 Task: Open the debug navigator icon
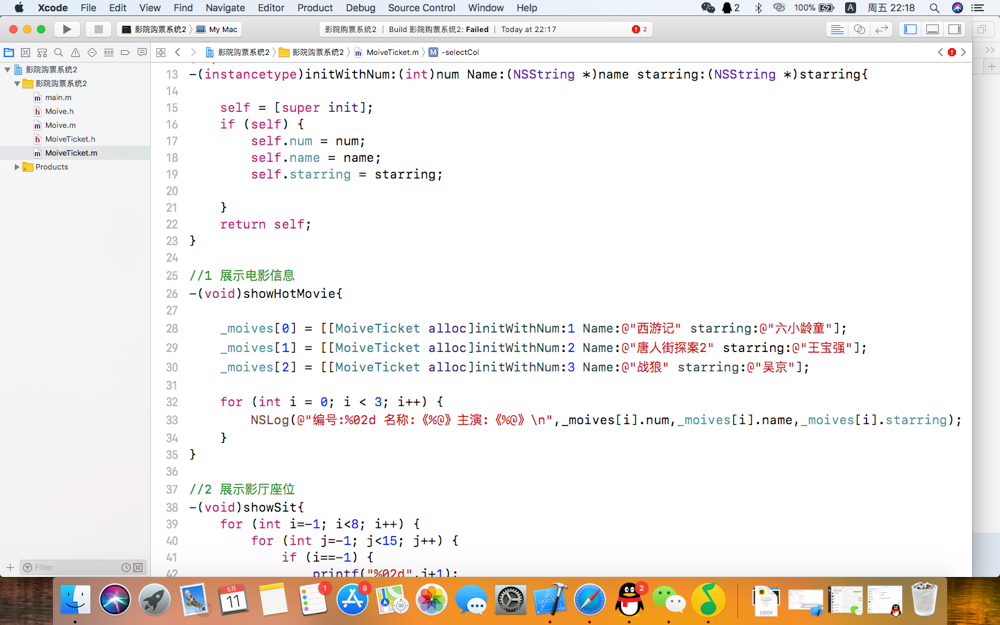tap(108, 52)
